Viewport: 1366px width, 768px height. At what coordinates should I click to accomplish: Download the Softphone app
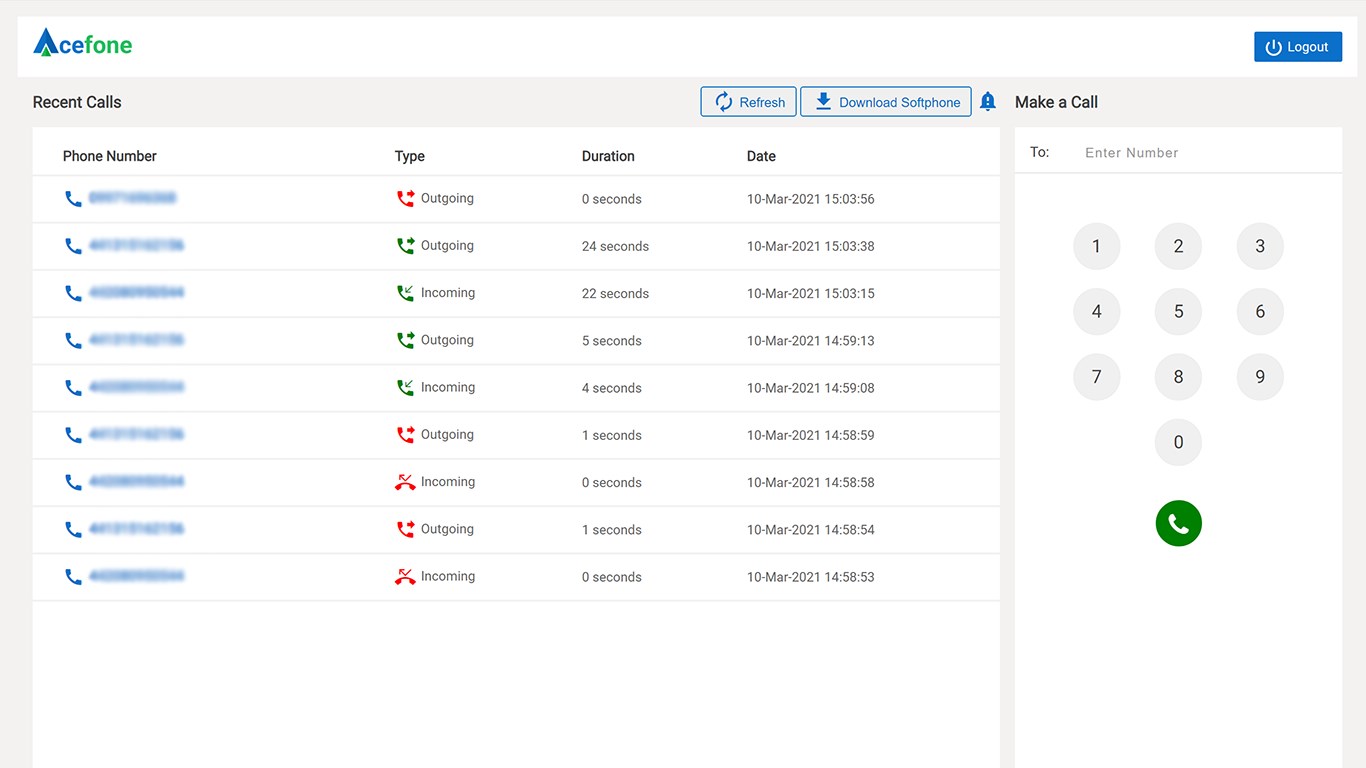point(885,102)
